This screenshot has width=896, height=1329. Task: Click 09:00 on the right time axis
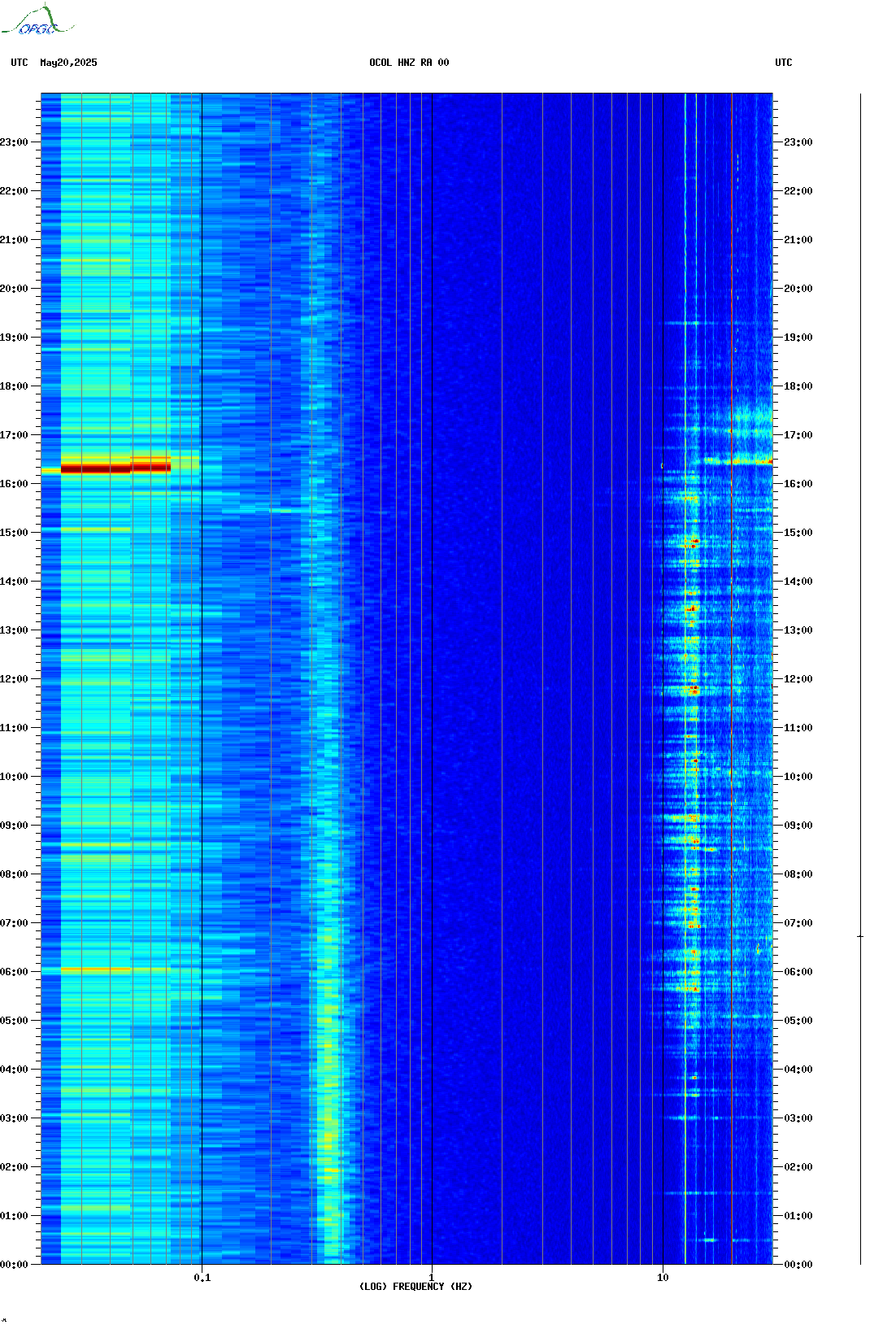point(798,826)
